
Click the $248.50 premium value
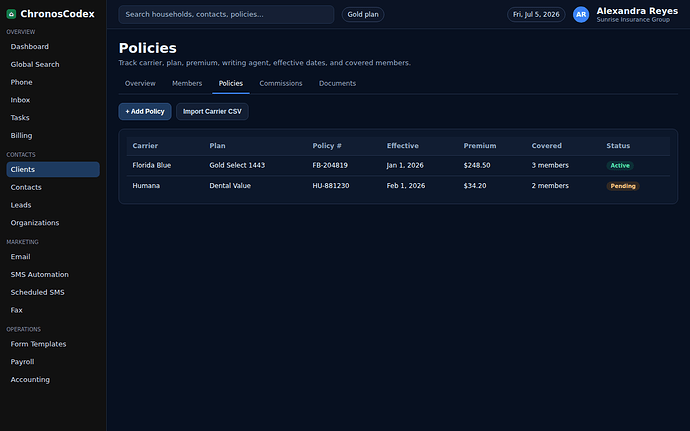[x=477, y=166]
